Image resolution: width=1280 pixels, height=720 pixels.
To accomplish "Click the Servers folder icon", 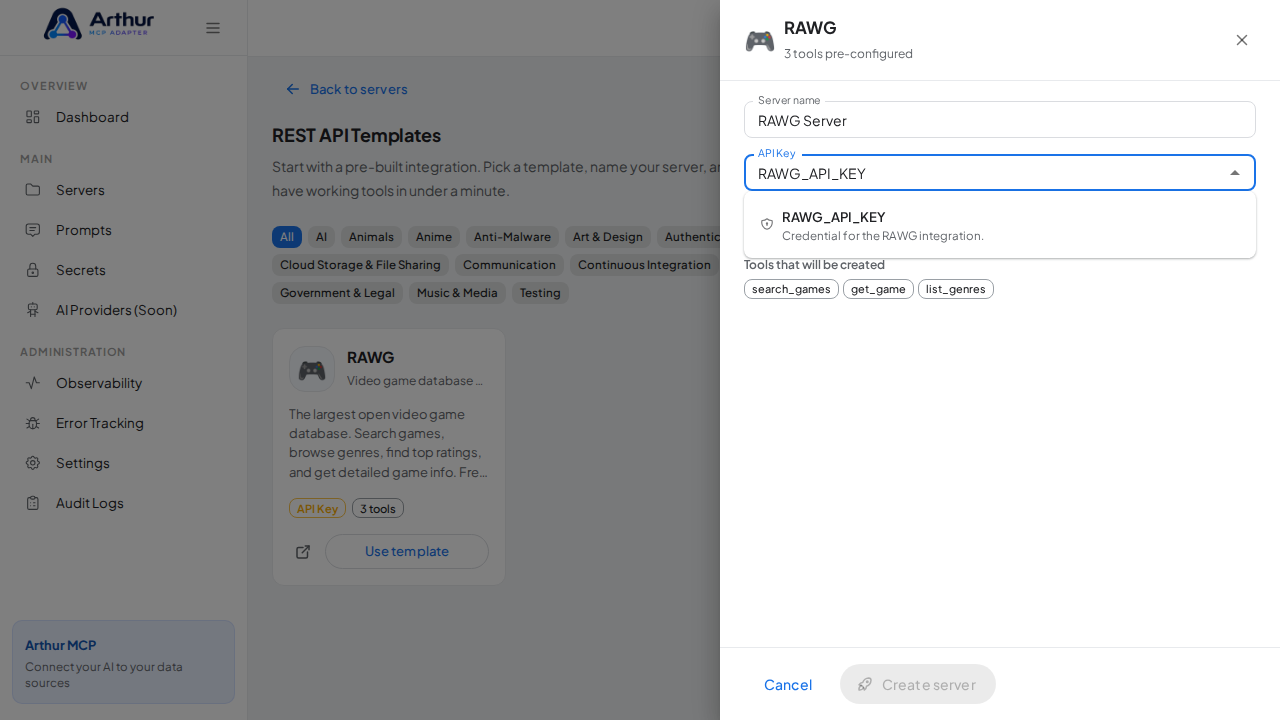I will tap(33, 190).
